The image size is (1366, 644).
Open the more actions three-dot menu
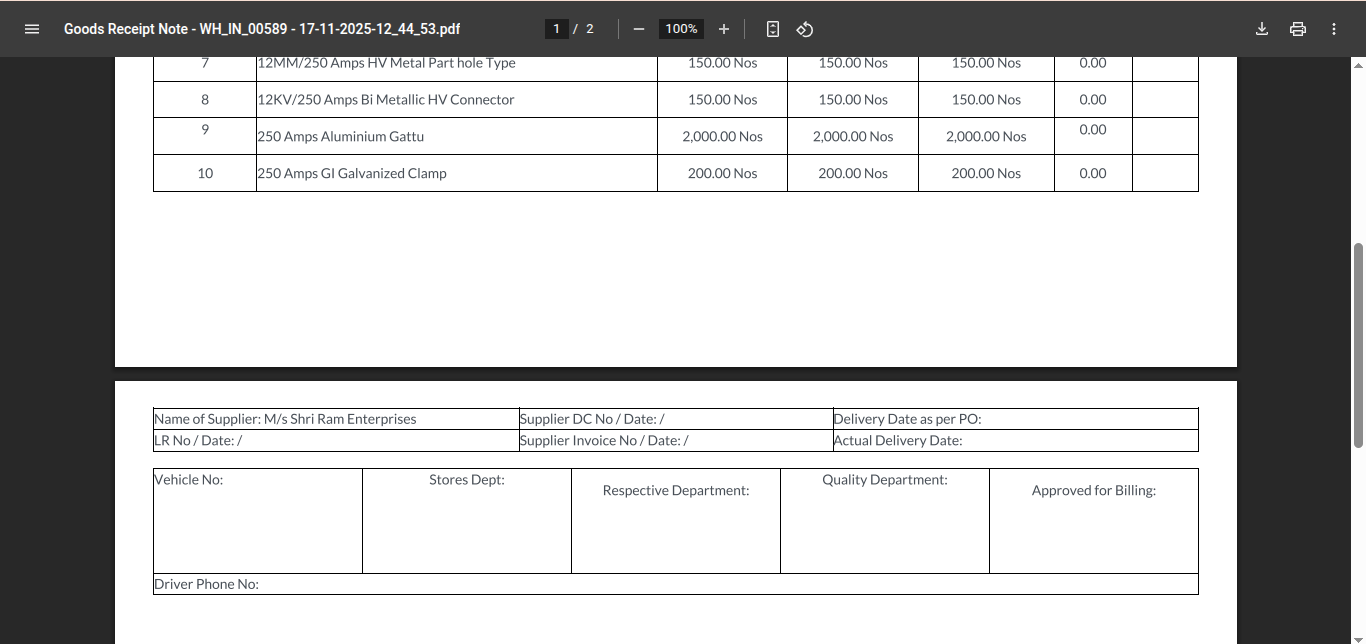pos(1334,29)
